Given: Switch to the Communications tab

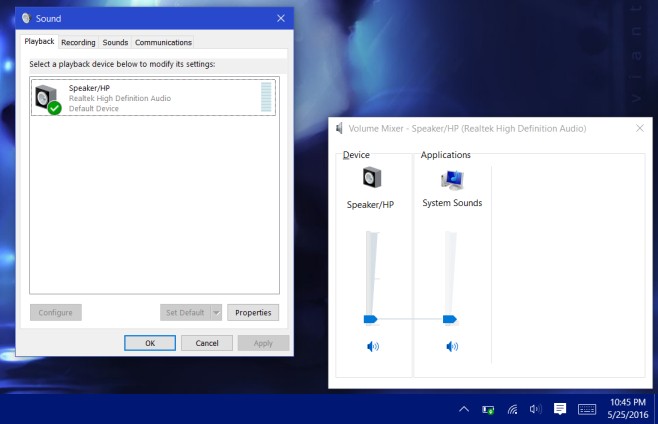Looking at the screenshot, I should 163,43.
